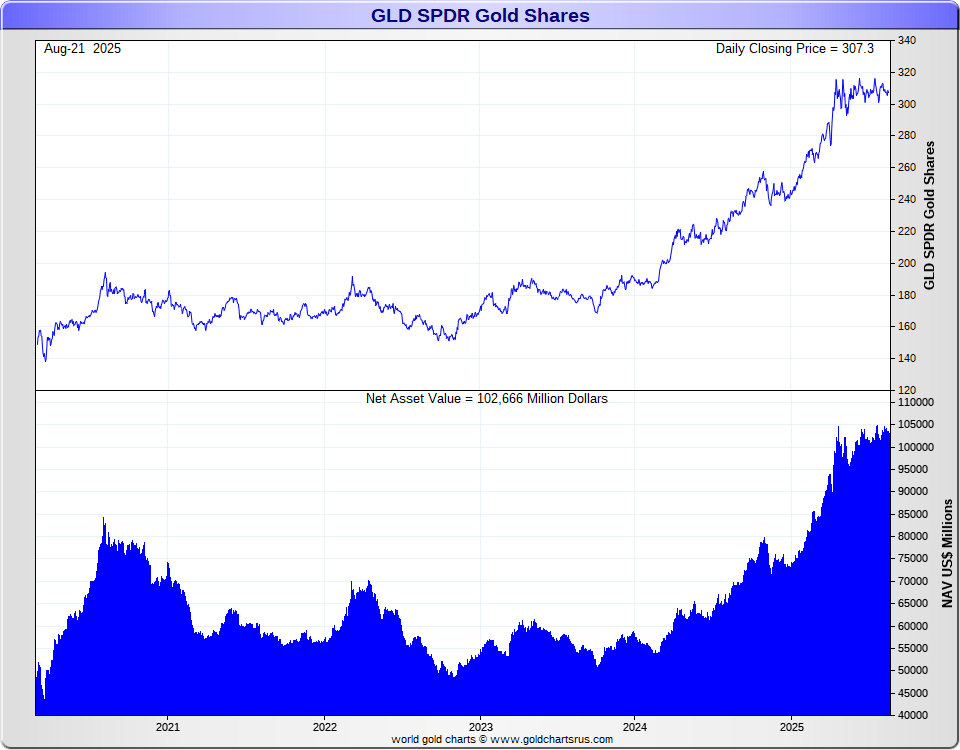Click the 'GLD SPDR Gold Shares' chart title
This screenshot has height=750, width=960.
pos(480,15)
